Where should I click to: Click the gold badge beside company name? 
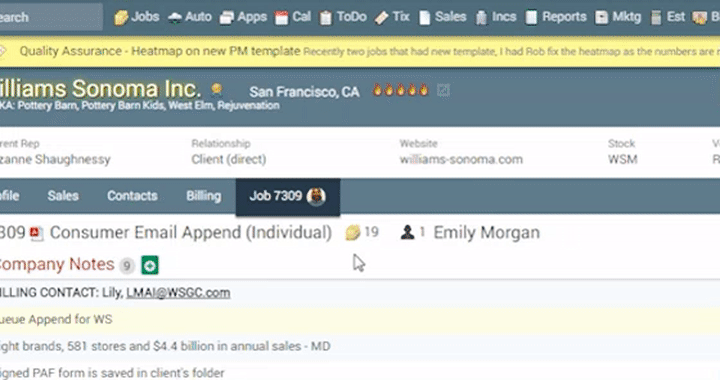(217, 89)
